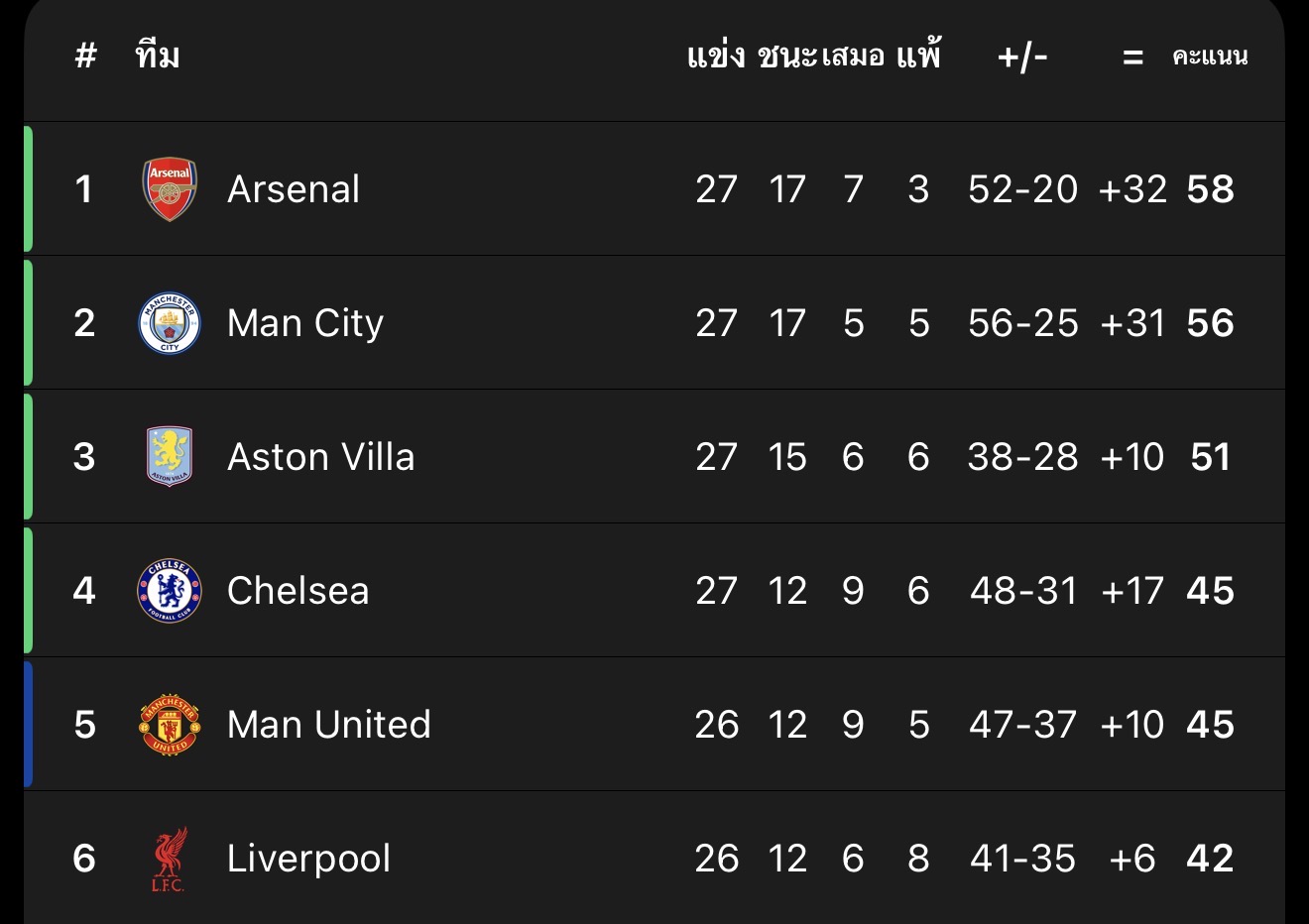Screen dimensions: 1309x924
Task: Click the แพ้ losses column header
Action: click(918, 57)
